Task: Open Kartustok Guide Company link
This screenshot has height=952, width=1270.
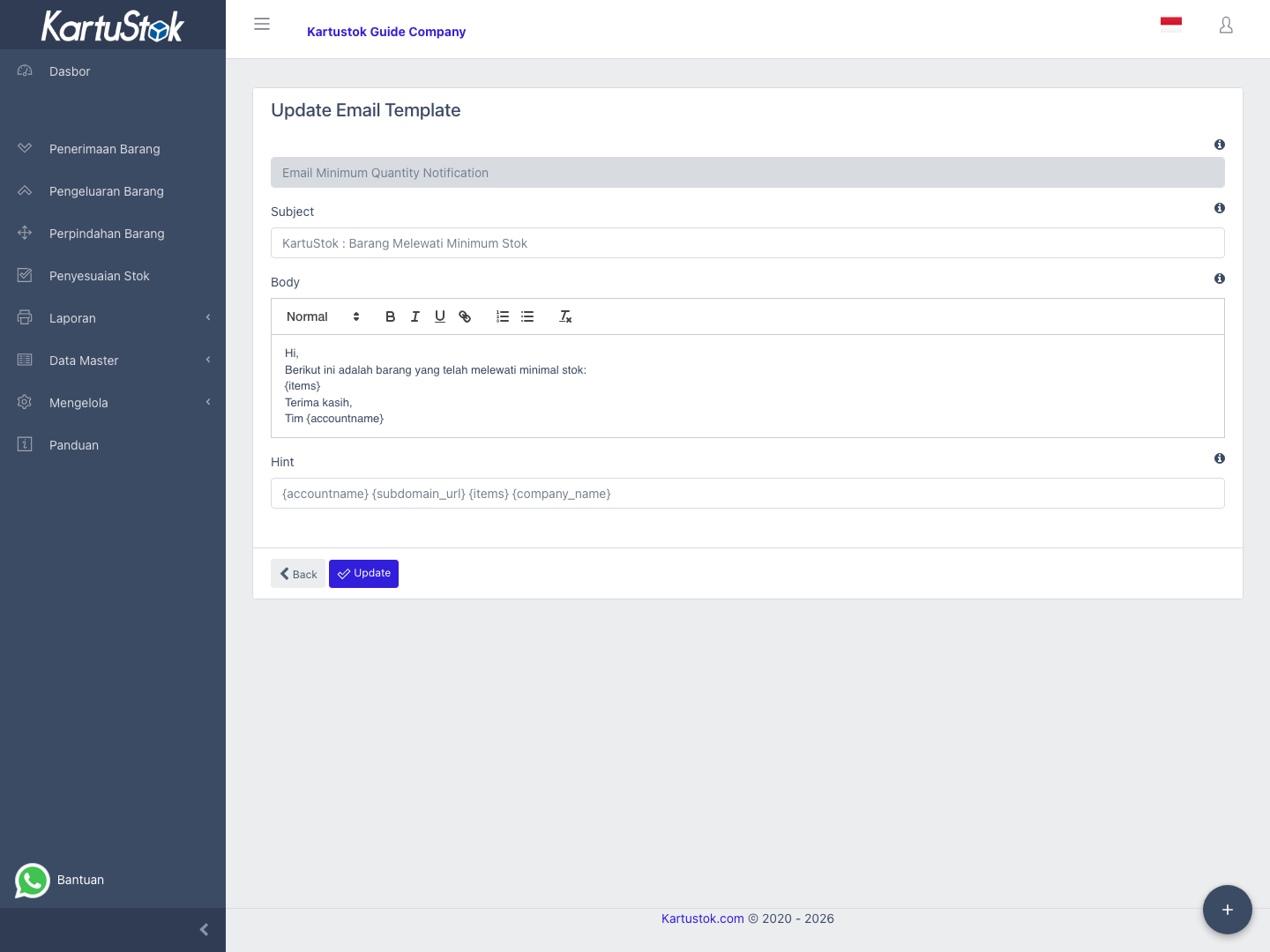Action: tap(386, 32)
